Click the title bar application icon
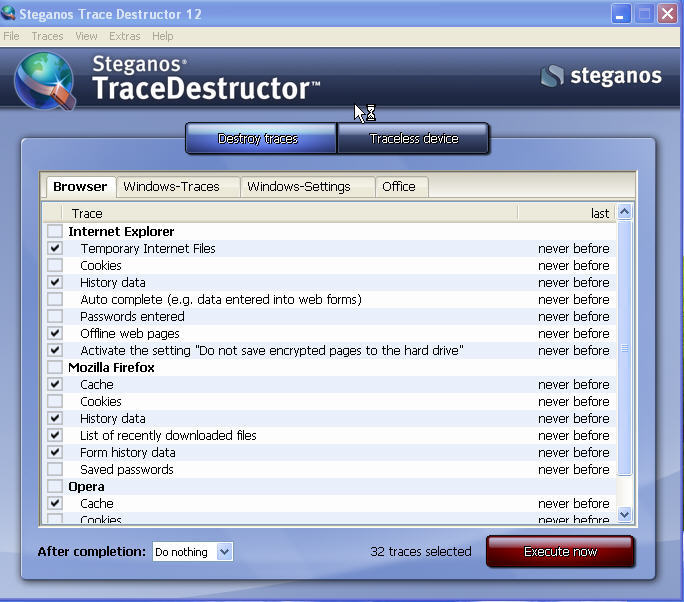 [x=8, y=13]
